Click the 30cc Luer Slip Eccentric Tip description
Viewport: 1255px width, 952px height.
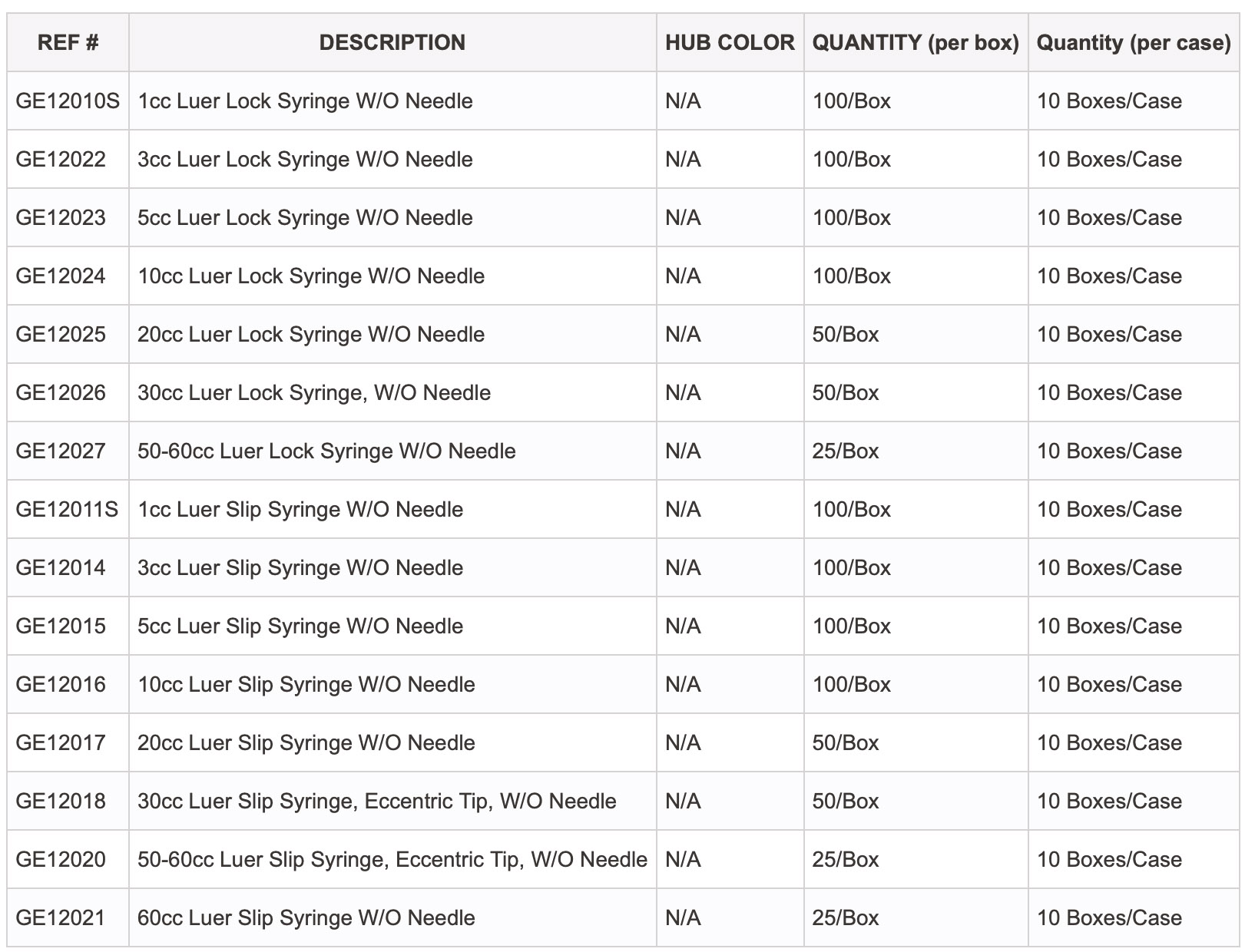tap(377, 802)
